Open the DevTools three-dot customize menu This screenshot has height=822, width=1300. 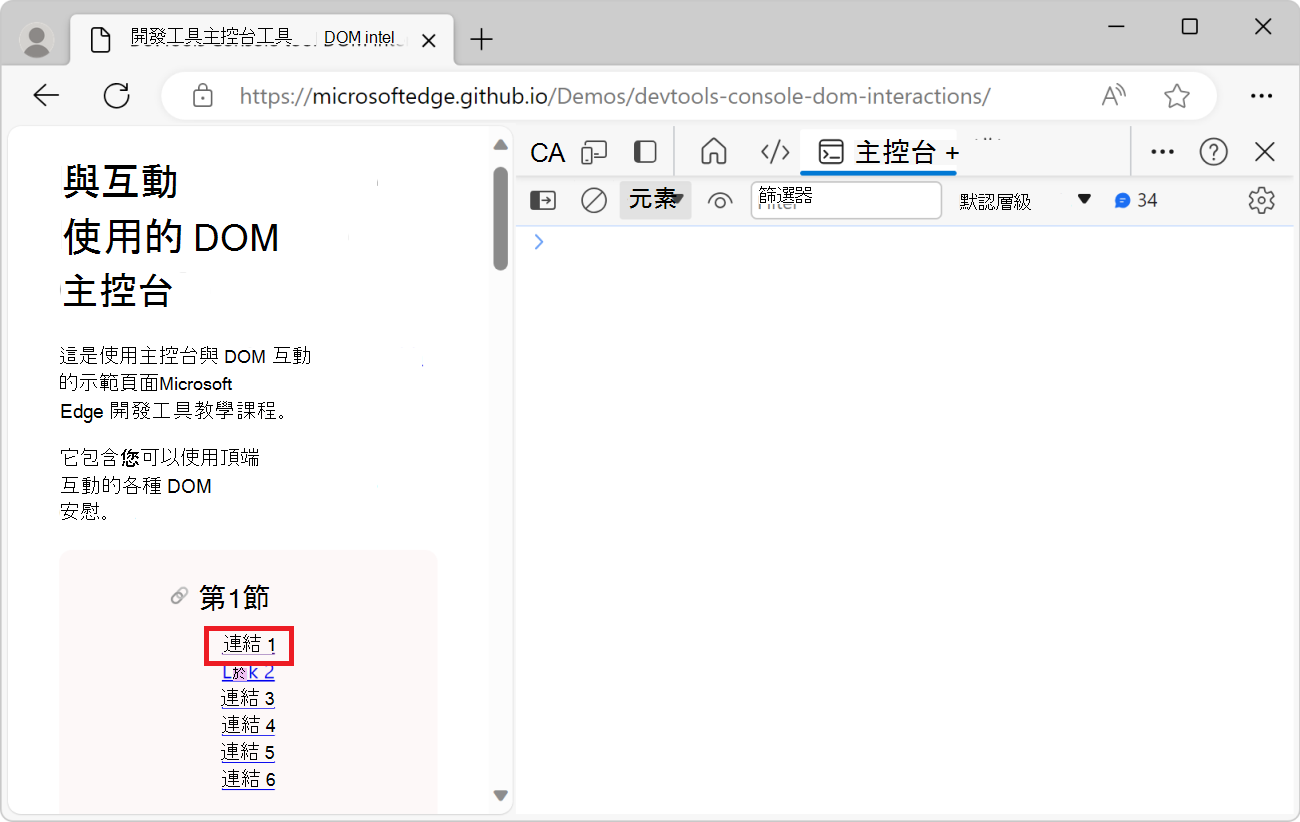1162,152
